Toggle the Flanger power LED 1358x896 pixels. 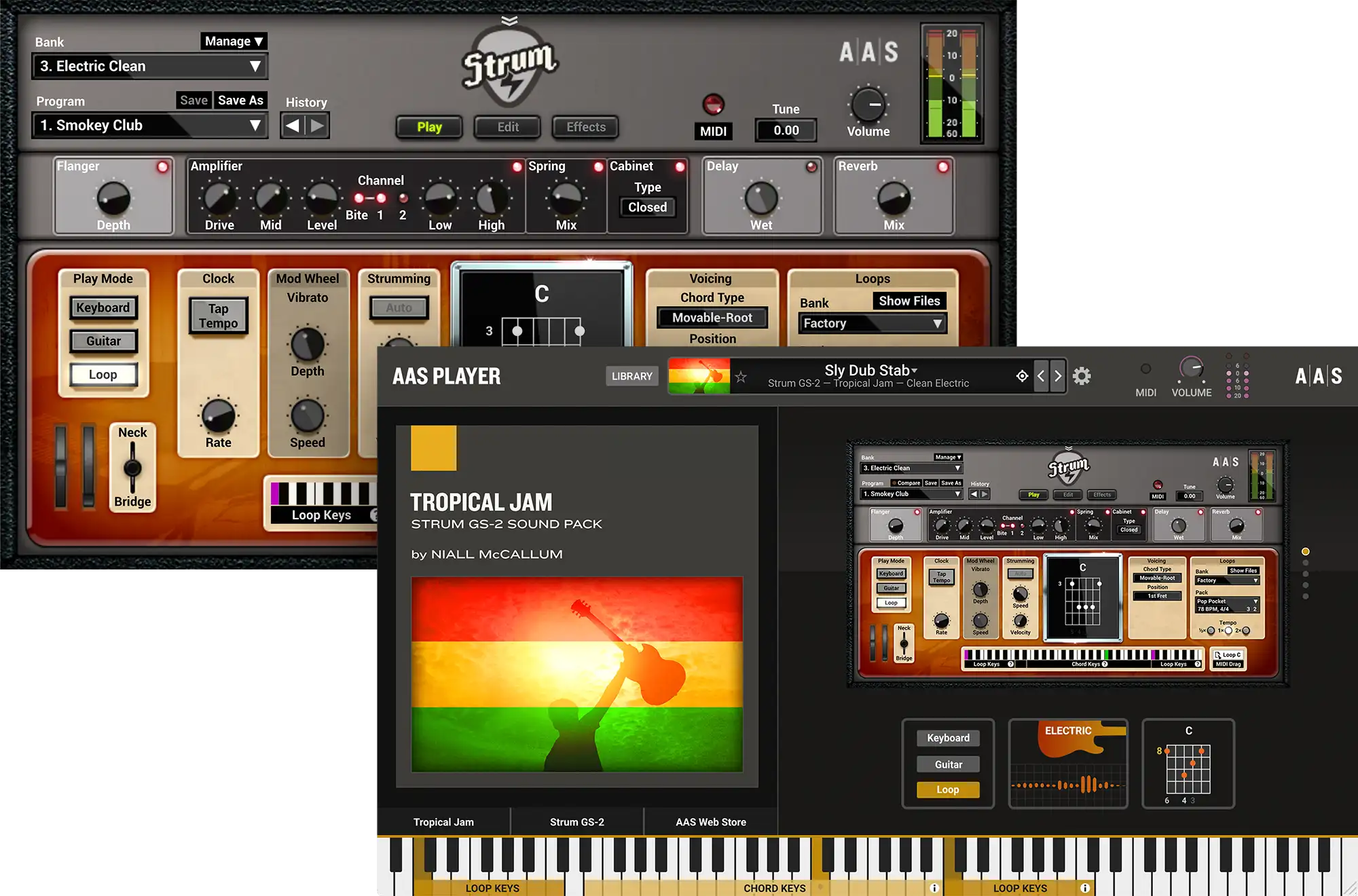pos(163,167)
